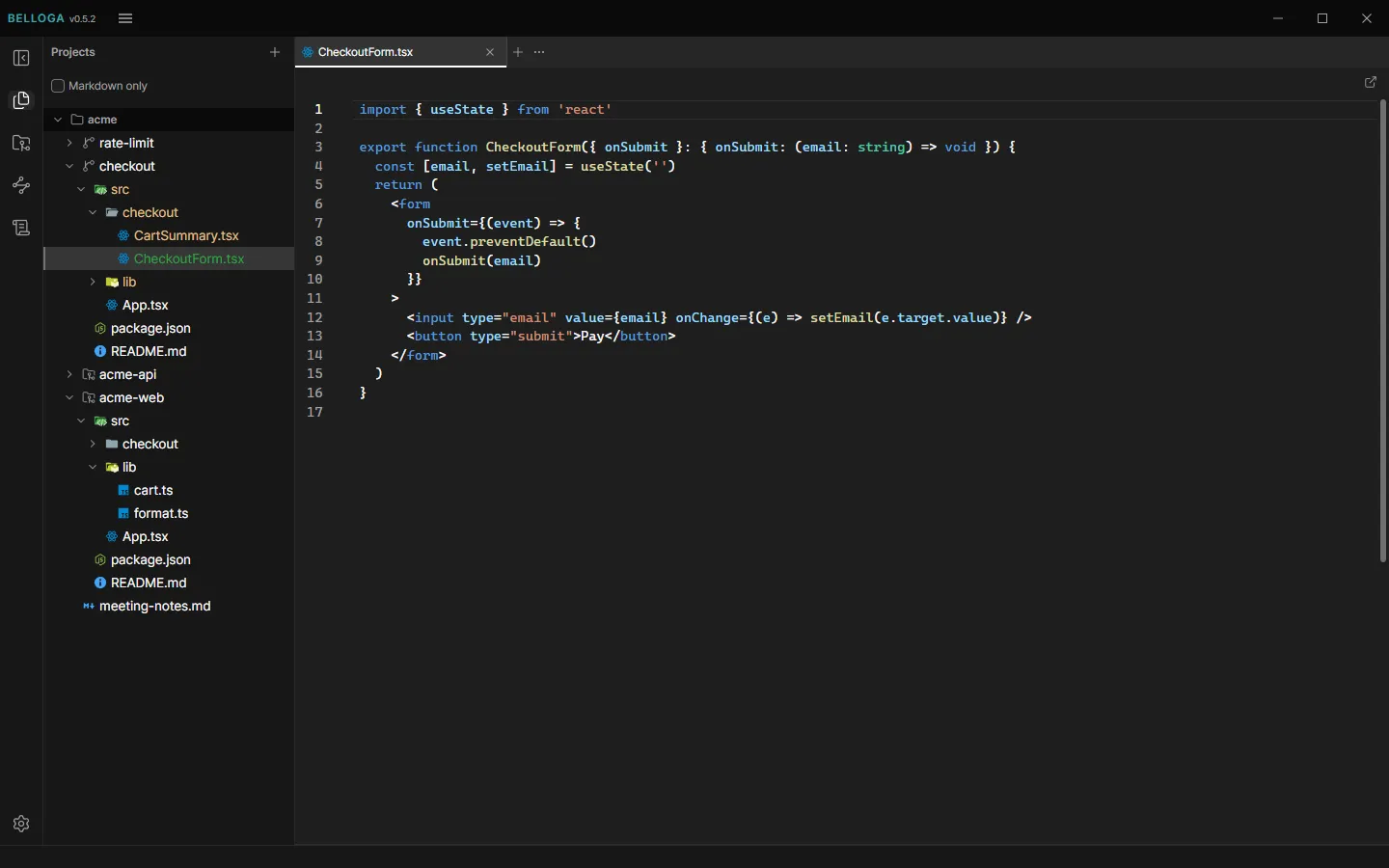The image size is (1389, 868).
Task: Collapse the sidebar with the panel toggle icon
Action: 21,58
